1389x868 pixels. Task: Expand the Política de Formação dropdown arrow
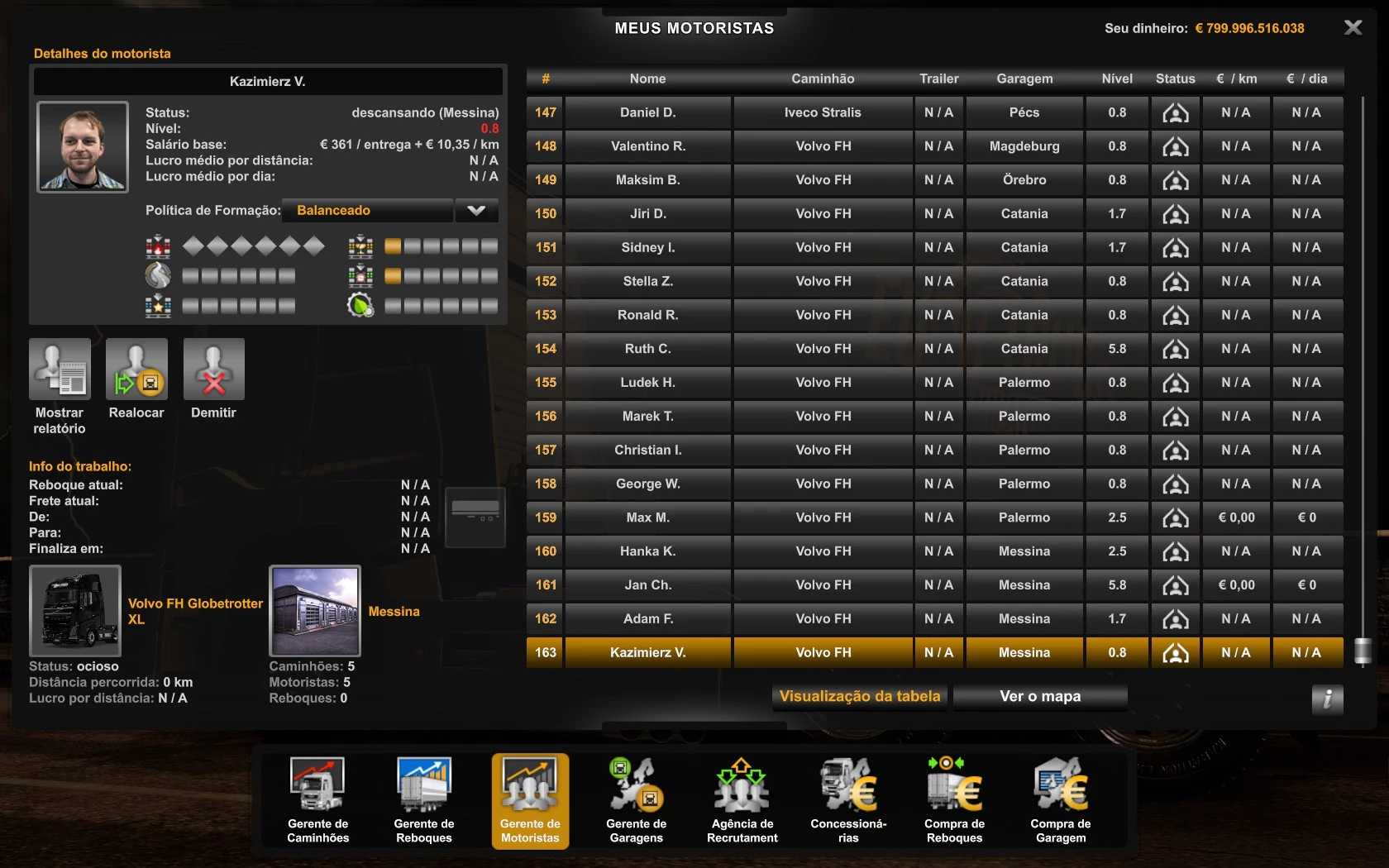(x=476, y=211)
